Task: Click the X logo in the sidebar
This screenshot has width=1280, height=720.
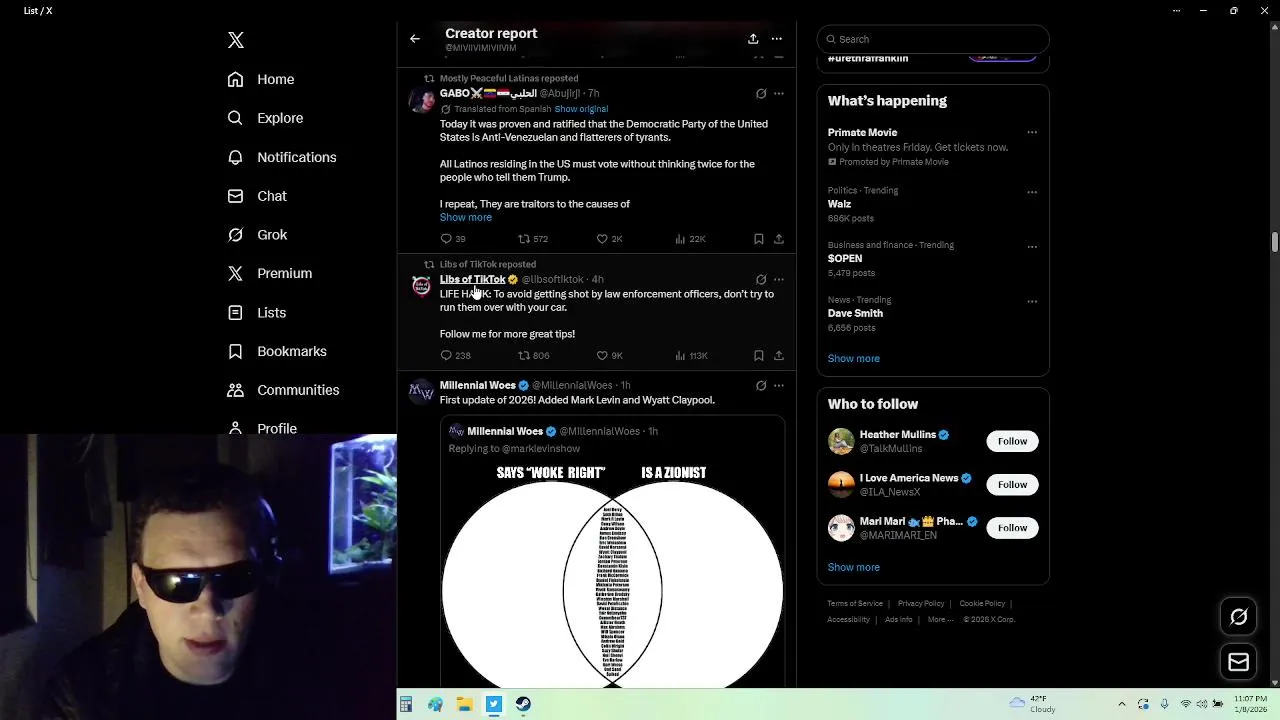Action: click(236, 40)
